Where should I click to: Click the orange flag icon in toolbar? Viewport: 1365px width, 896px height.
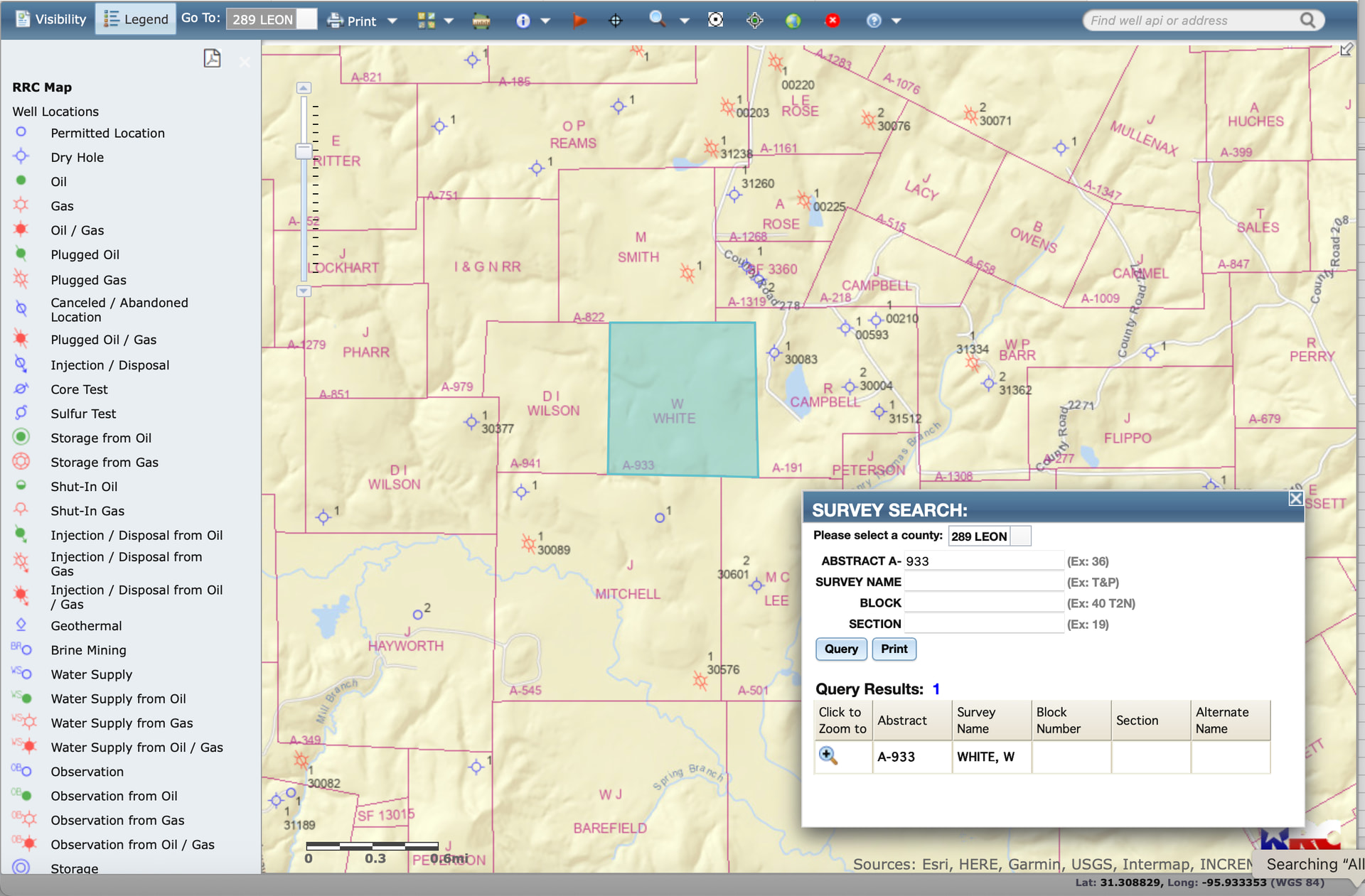(x=579, y=21)
